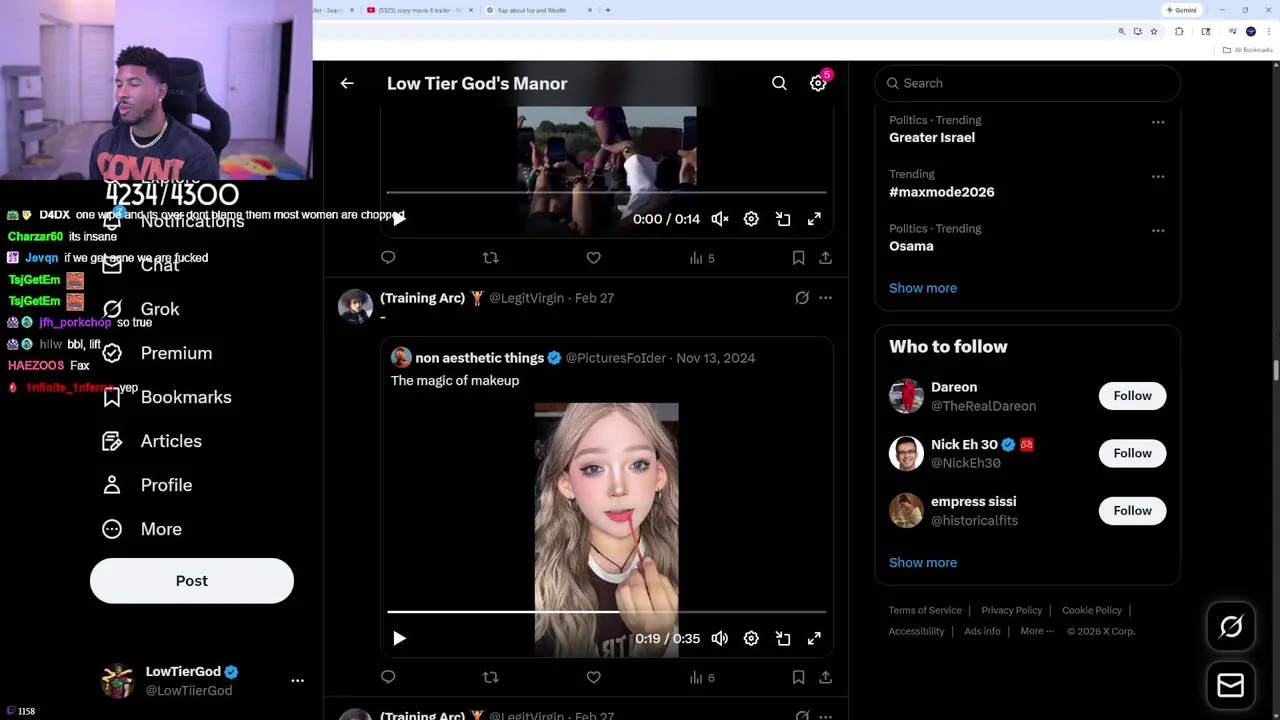Image resolution: width=1280 pixels, height=720 pixels.
Task: Reply to the top video post
Action: point(388,258)
